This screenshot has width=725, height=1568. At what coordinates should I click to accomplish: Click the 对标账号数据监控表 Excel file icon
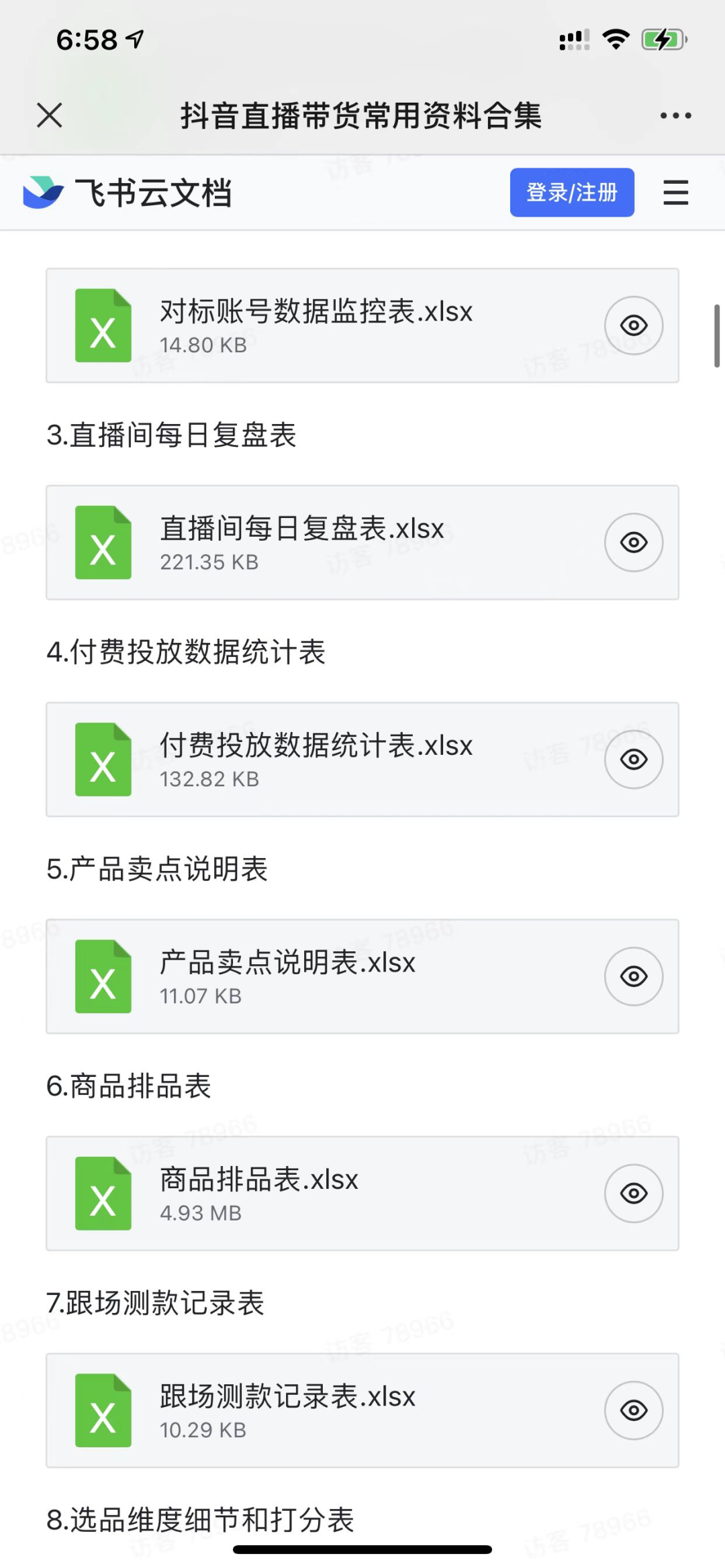click(103, 326)
